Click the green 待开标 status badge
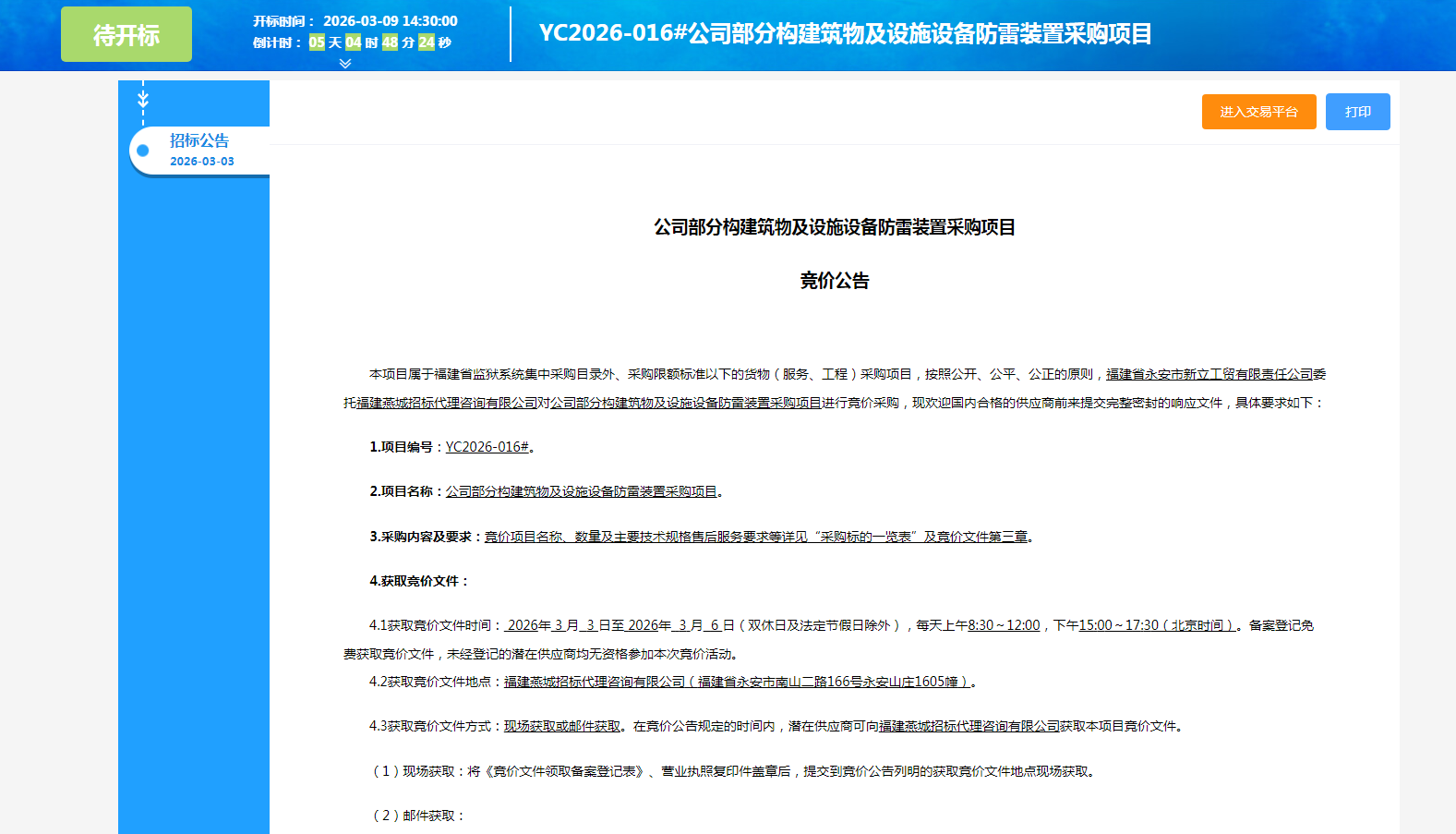The height and width of the screenshot is (834, 1456). point(126,35)
